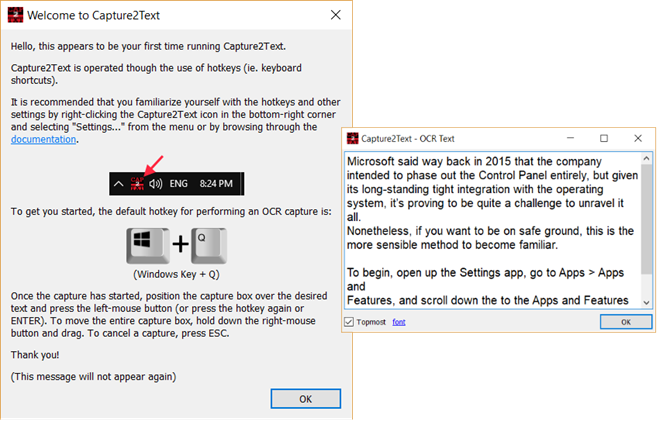
Task: Toggle the Topmost checkbox in the OCR Text window
Action: pyautogui.click(x=349, y=322)
